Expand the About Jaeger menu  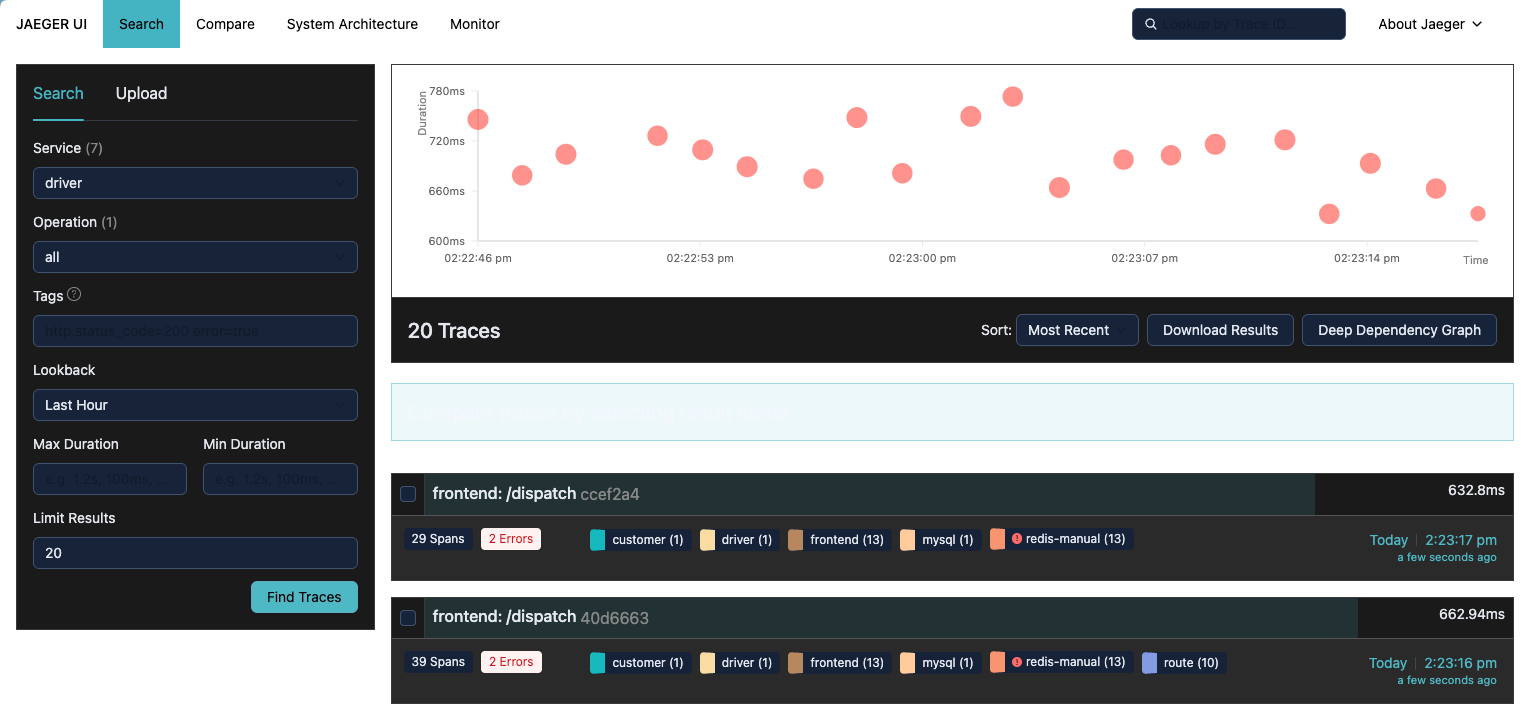(1429, 24)
